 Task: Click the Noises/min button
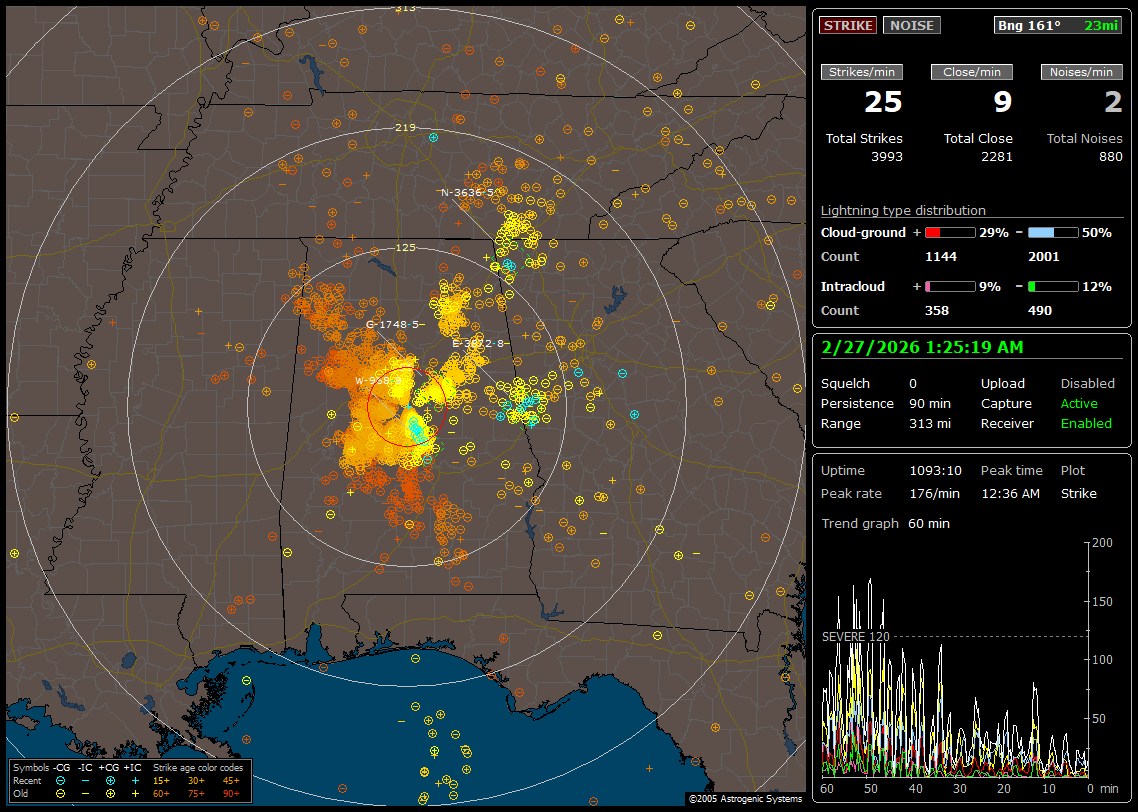[1082, 72]
